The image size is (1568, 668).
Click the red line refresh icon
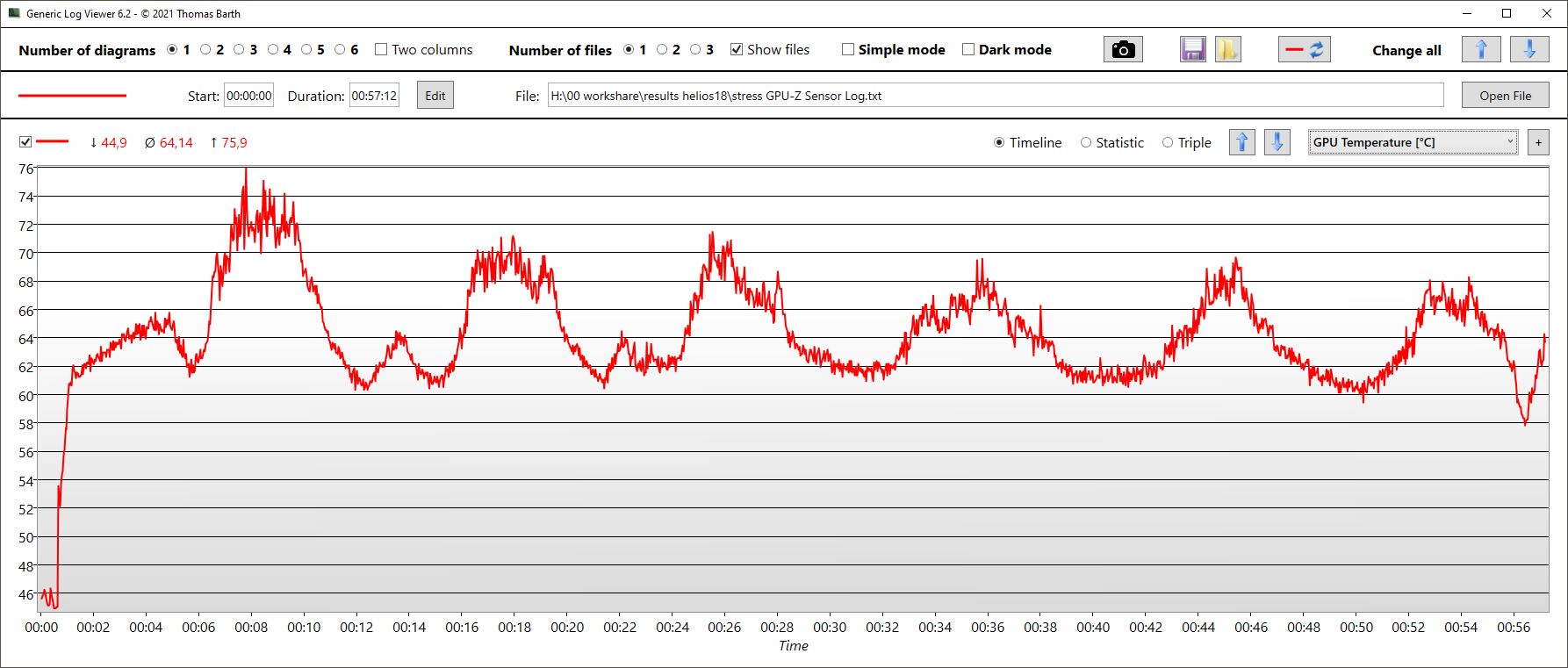(x=1304, y=50)
